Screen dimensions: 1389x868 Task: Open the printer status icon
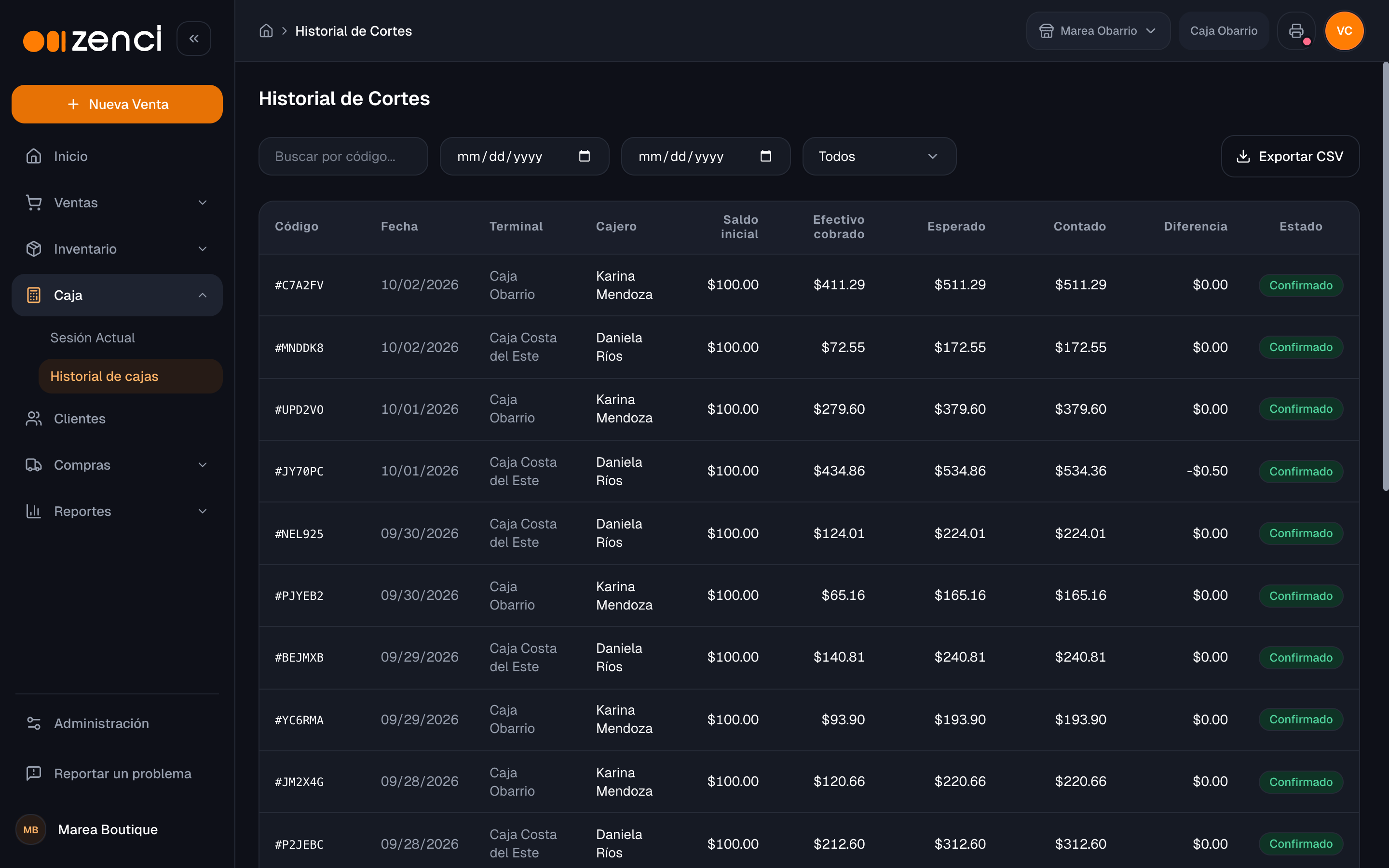pyautogui.click(x=1296, y=31)
